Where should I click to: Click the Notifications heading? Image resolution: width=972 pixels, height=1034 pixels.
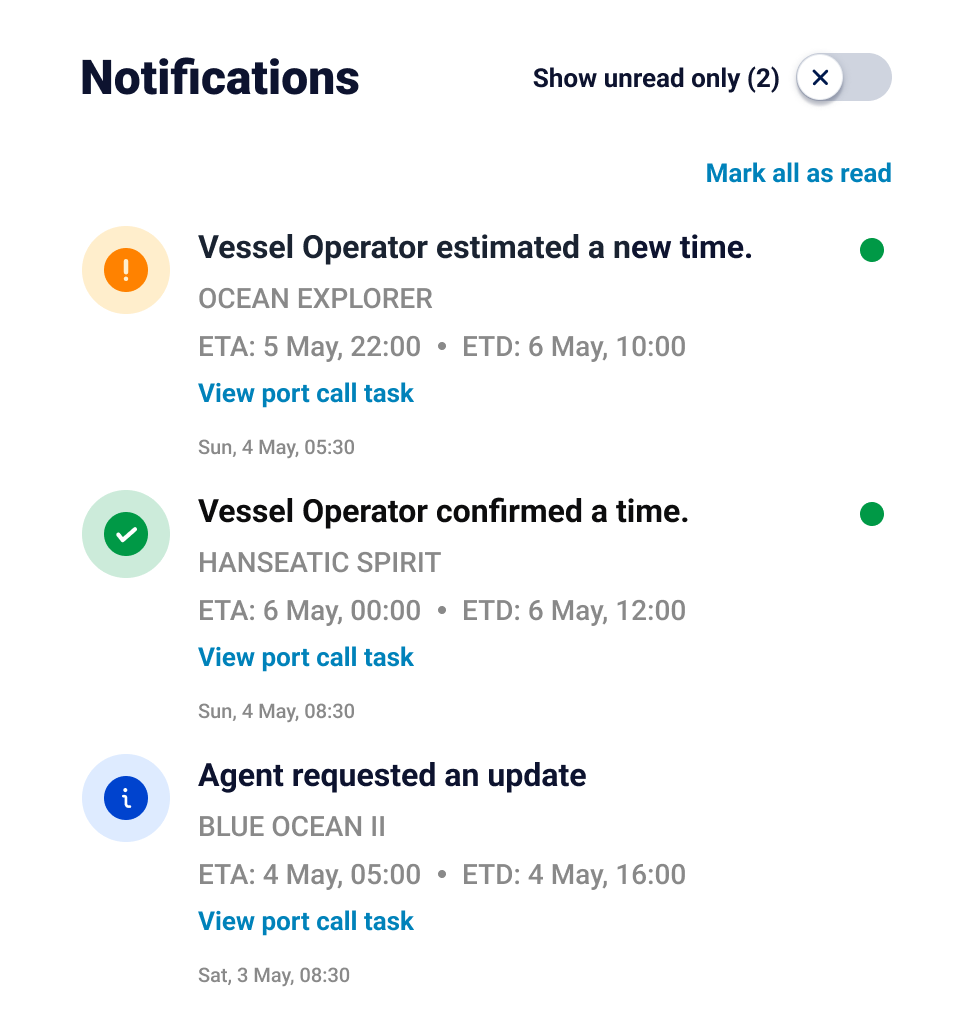point(220,78)
